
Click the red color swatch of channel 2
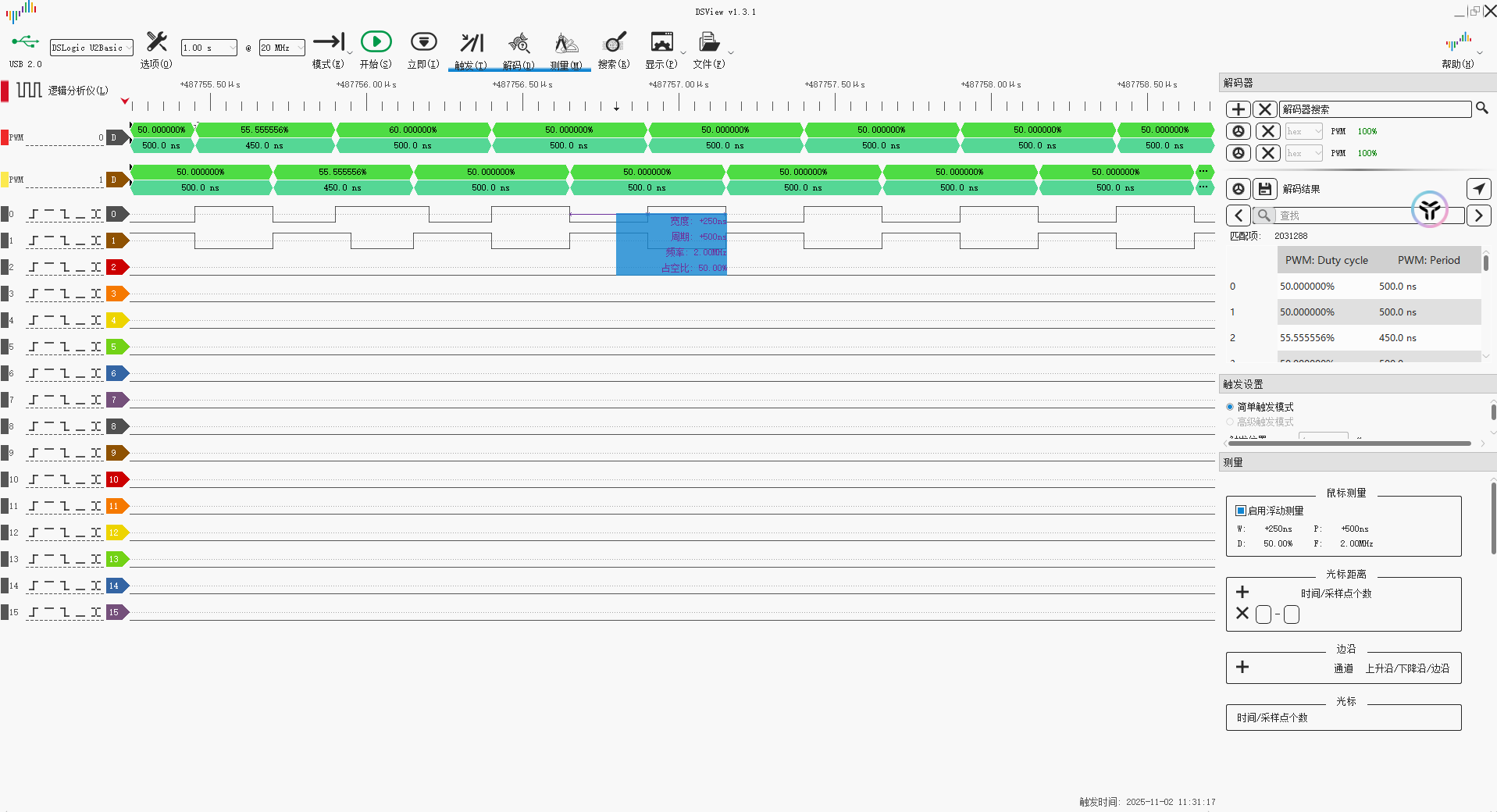click(115, 267)
